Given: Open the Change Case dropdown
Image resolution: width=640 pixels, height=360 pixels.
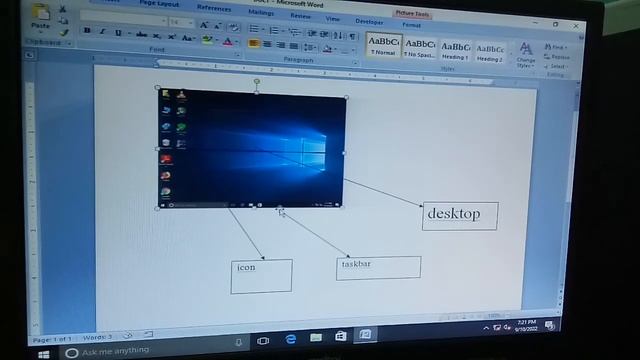Looking at the screenshot, I should [188, 38].
